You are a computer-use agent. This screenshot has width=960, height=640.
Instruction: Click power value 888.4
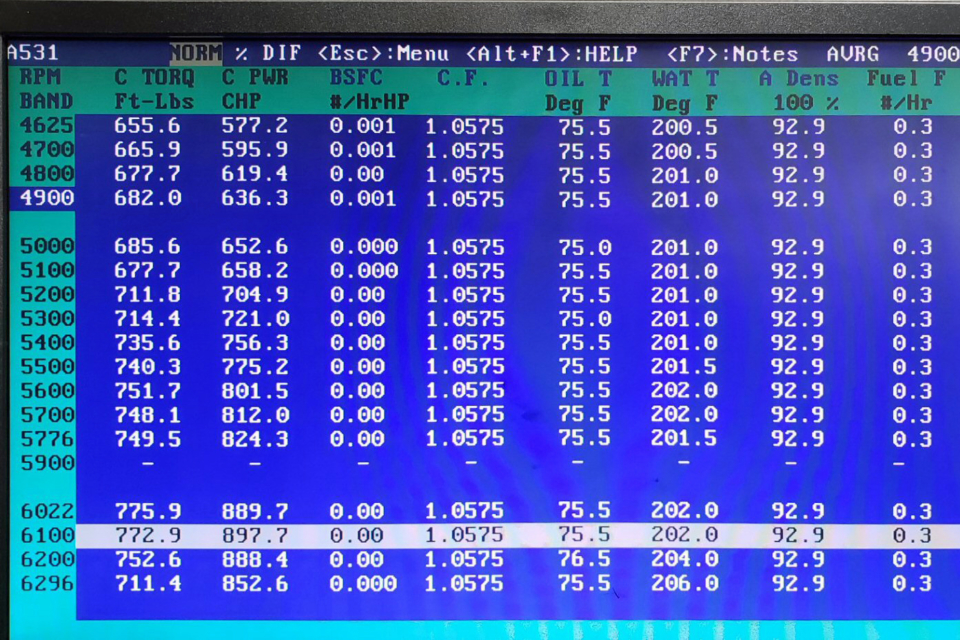[x=255, y=559]
